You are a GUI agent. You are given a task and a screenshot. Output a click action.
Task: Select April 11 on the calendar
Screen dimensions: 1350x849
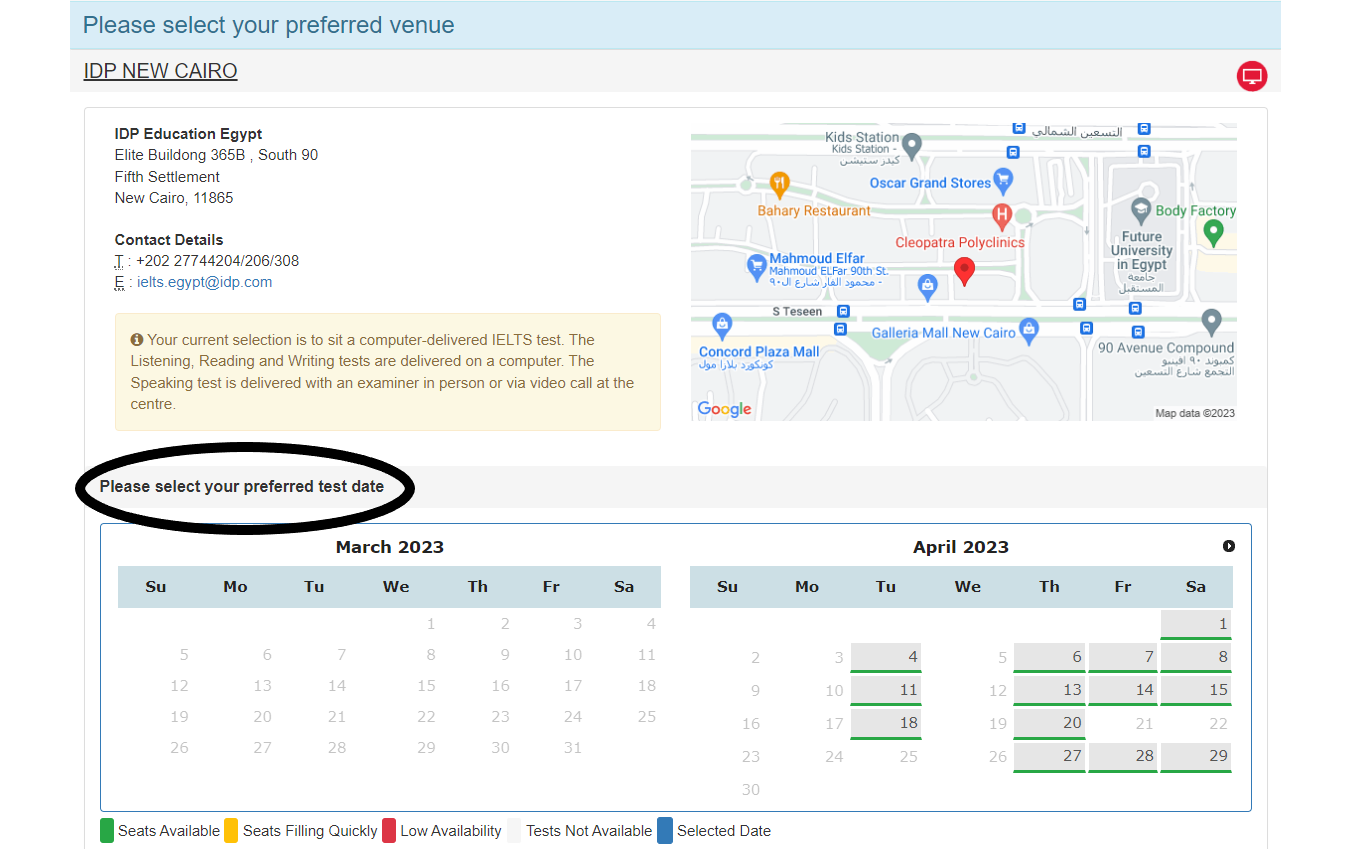(x=886, y=691)
